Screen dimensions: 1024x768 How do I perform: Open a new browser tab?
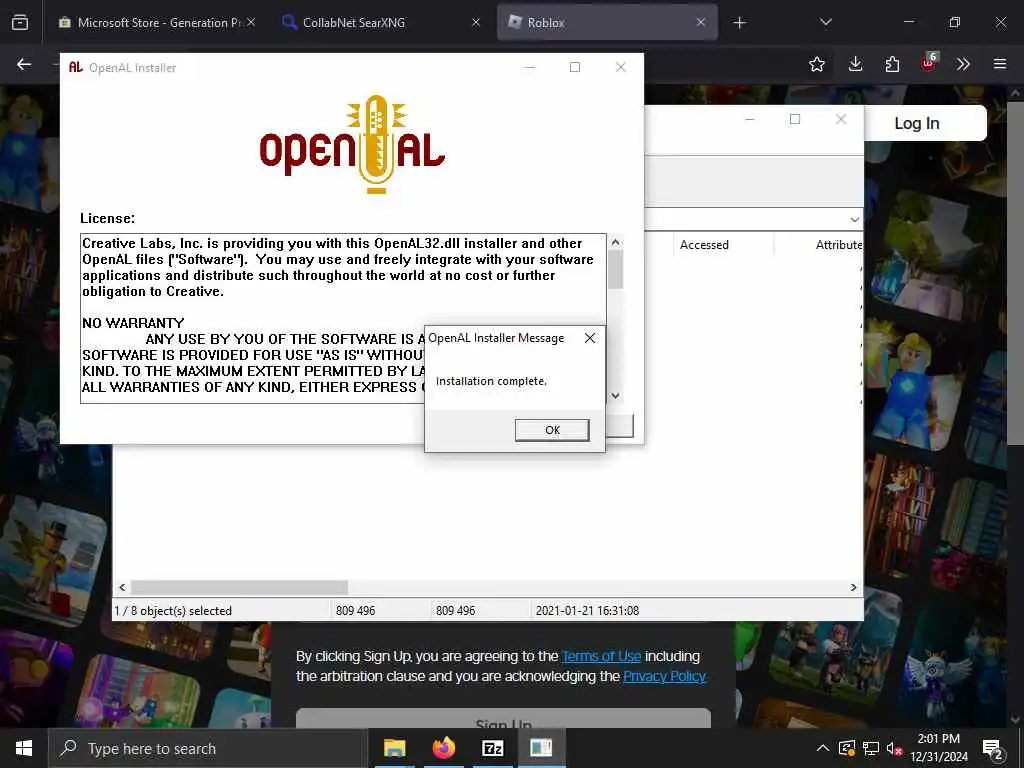(739, 23)
